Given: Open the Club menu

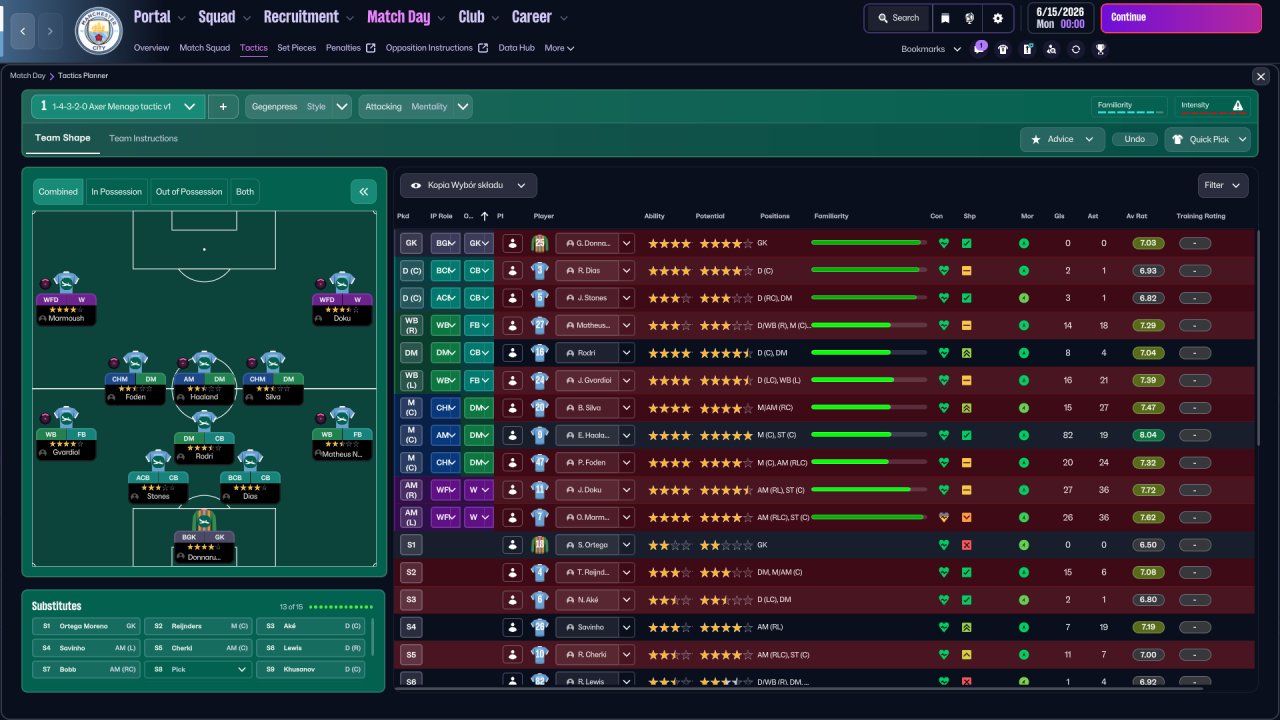Looking at the screenshot, I should coord(479,17).
